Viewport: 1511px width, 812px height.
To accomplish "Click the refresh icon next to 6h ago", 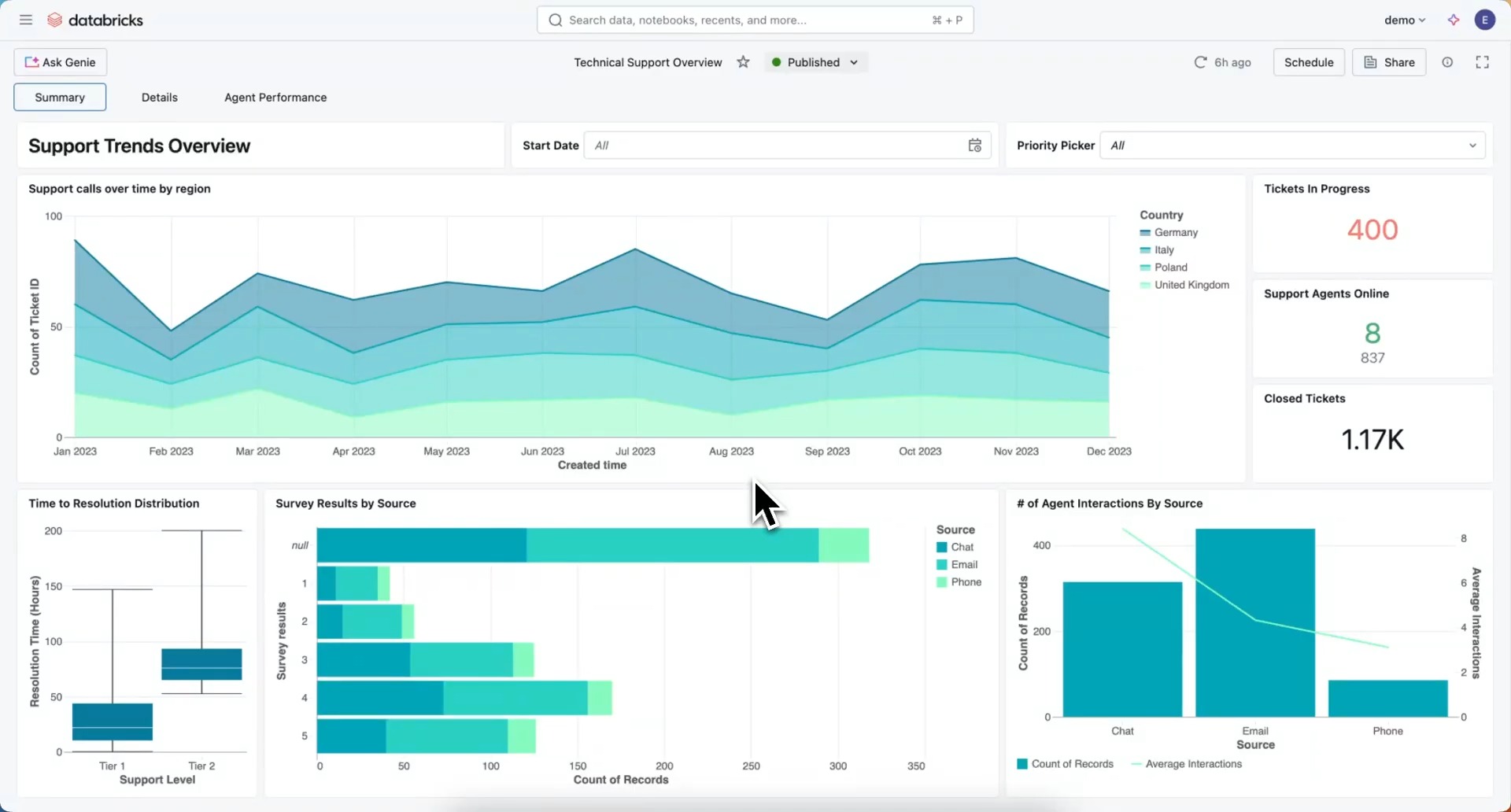I will [x=1200, y=62].
